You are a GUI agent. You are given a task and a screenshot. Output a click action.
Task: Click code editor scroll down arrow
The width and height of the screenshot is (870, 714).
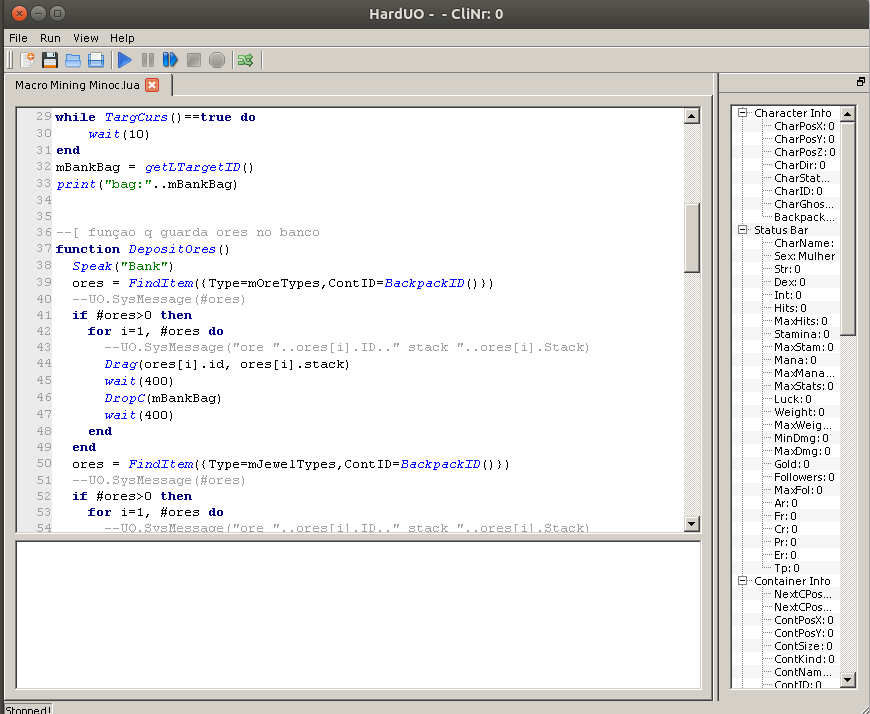[691, 524]
